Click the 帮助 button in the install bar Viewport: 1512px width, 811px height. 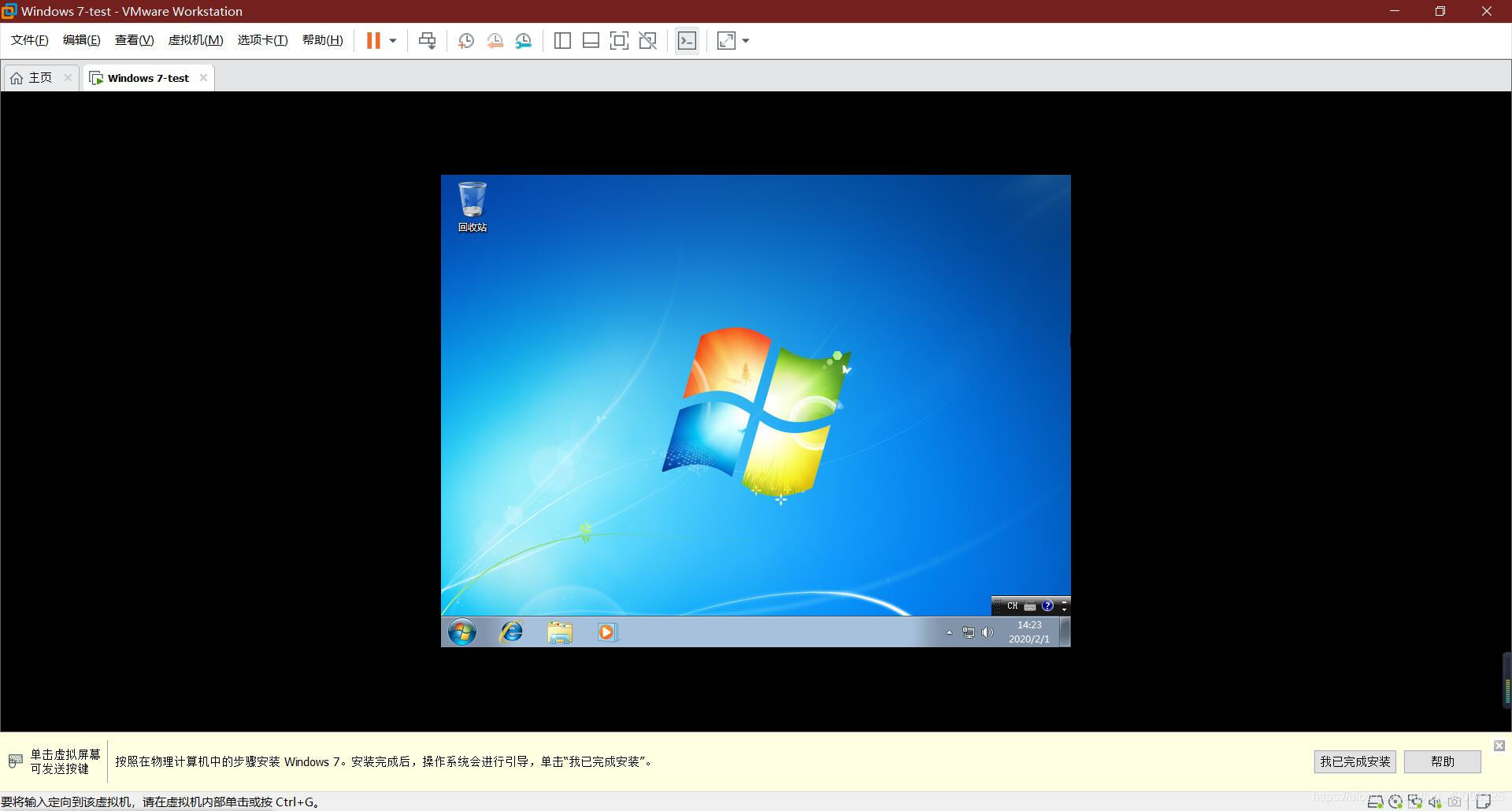[1442, 761]
